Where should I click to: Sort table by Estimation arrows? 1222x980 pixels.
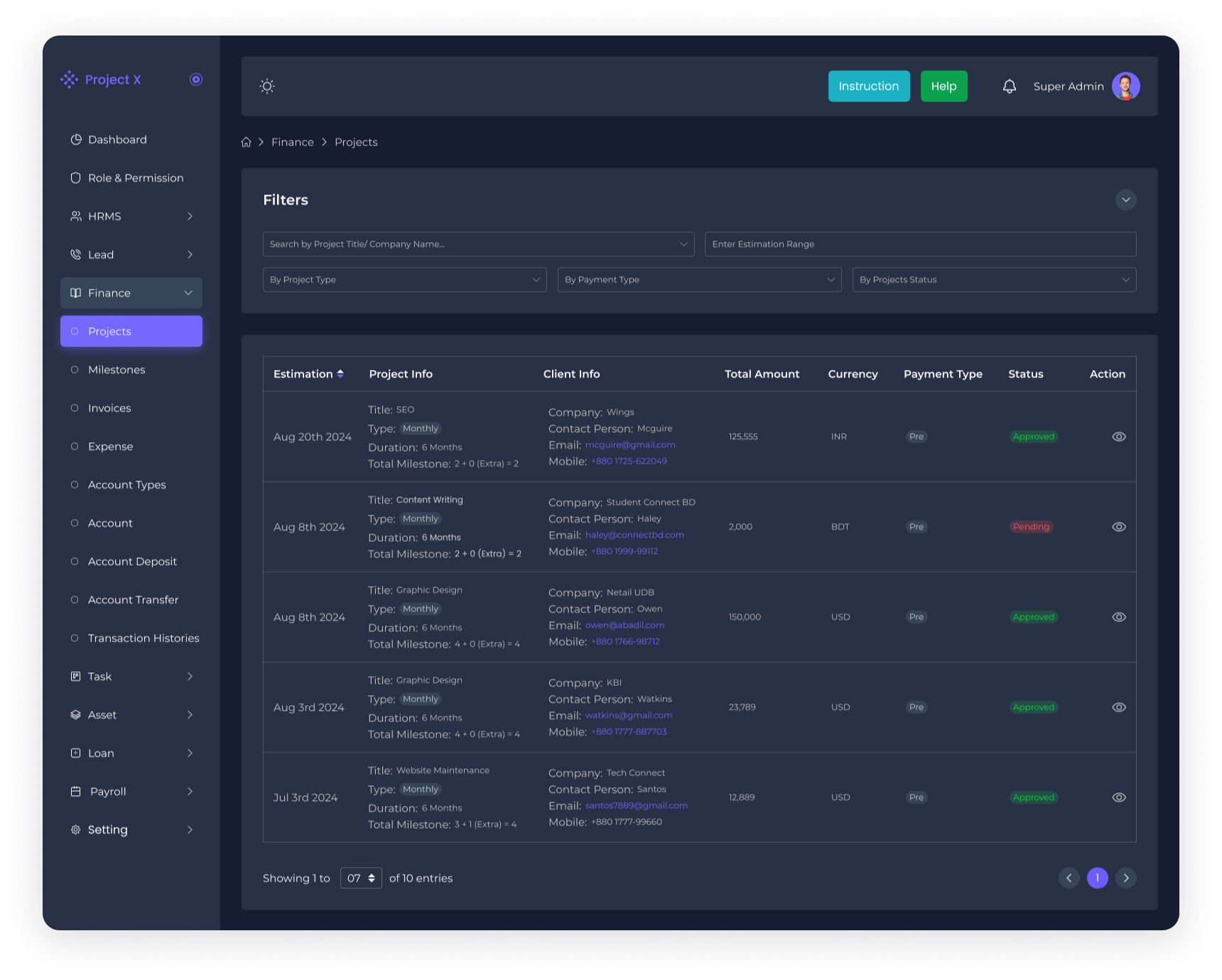click(x=340, y=374)
